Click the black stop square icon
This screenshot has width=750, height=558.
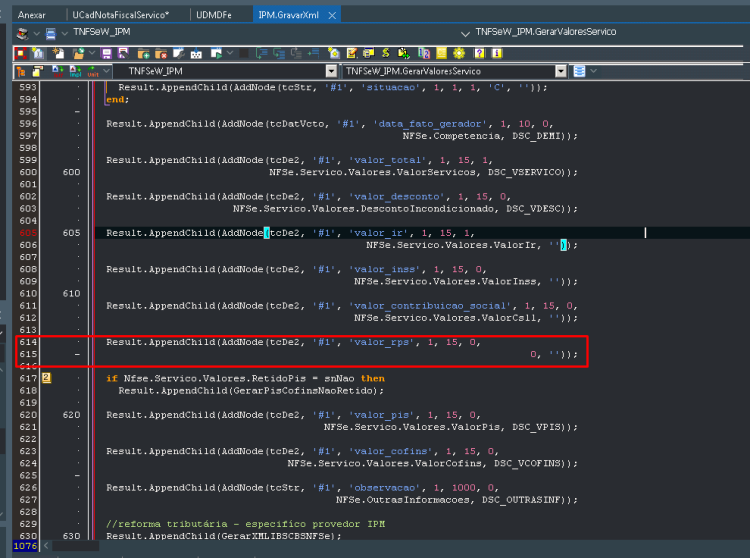(244, 53)
